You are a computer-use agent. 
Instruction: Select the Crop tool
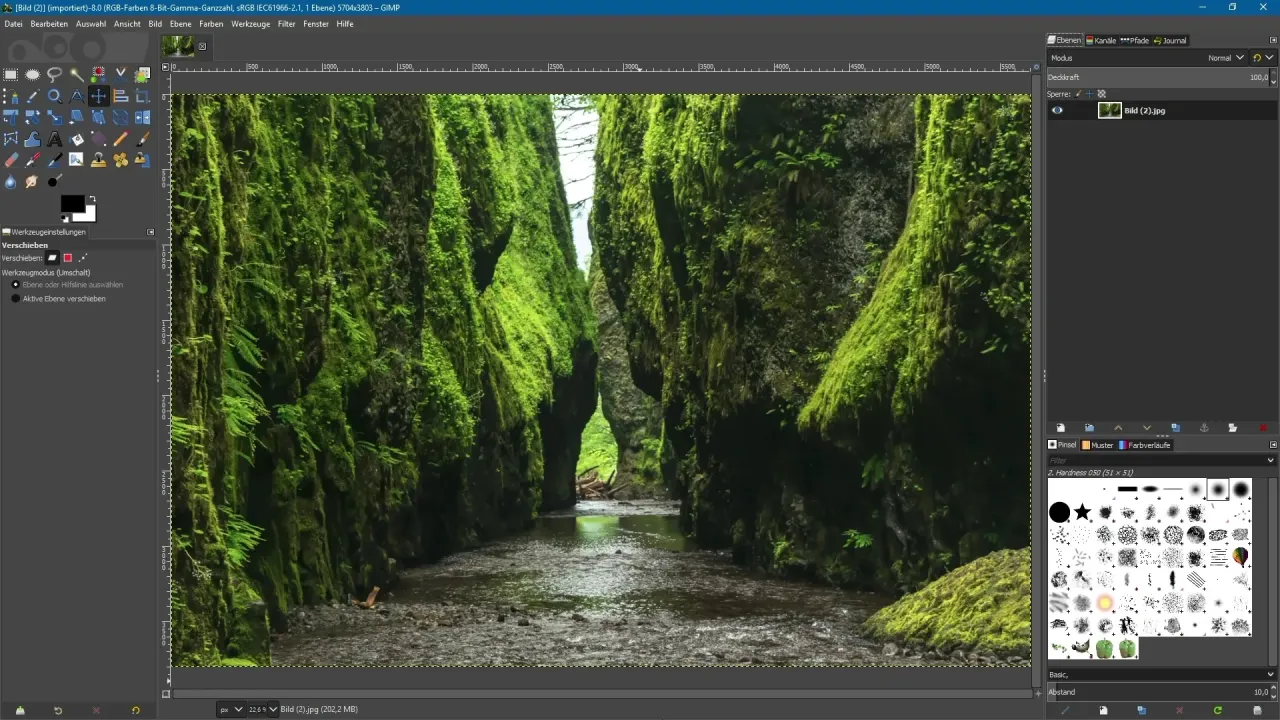point(141,96)
